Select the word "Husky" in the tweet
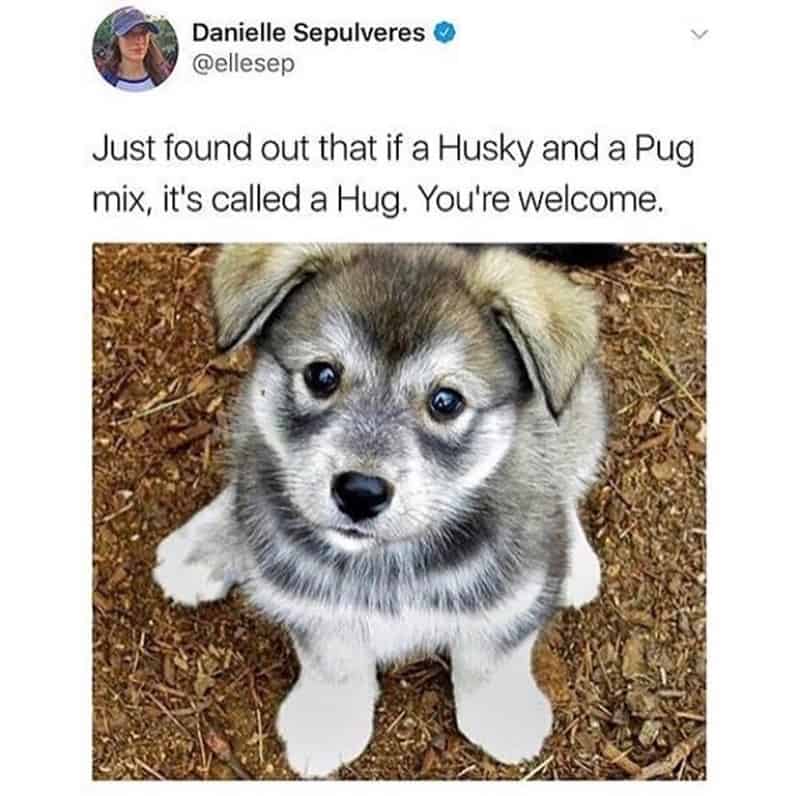The height and width of the screenshot is (796, 800). pyautogui.click(x=484, y=150)
